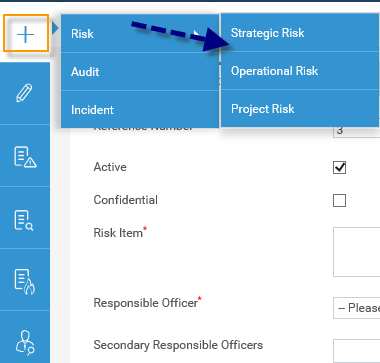Select Audit in the add menu
This screenshot has height=363, width=380.
pyautogui.click(x=140, y=72)
